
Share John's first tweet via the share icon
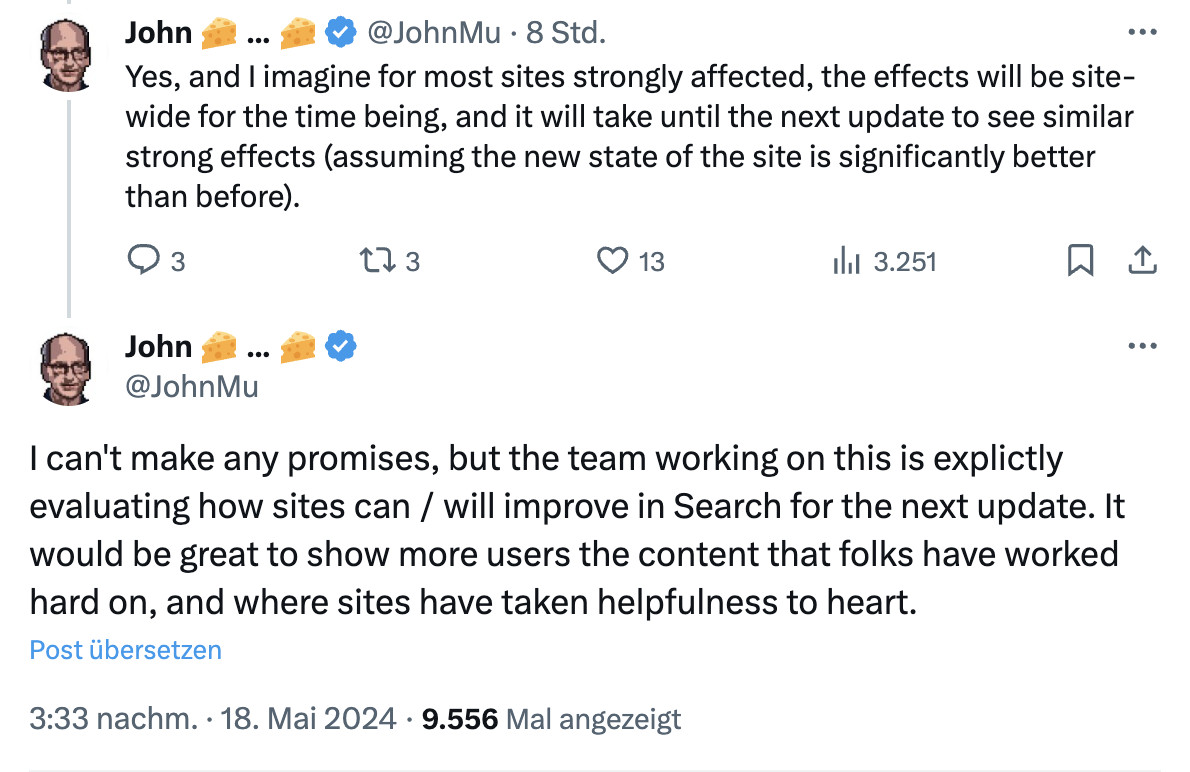pos(1142,260)
